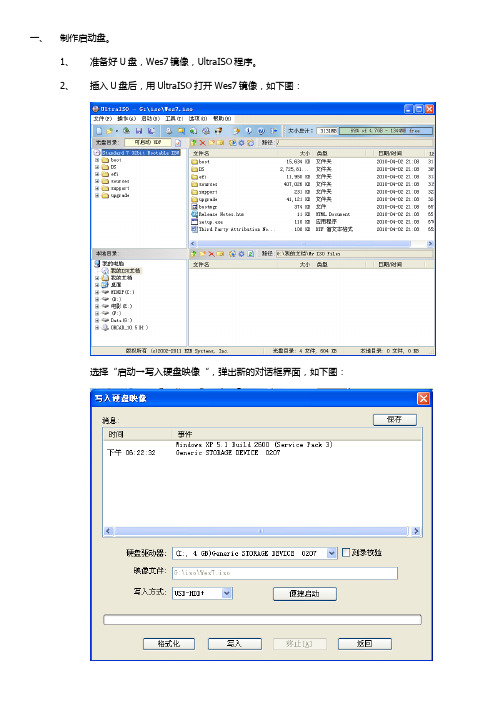This screenshot has width=496, height=702.
Task: Select the DS folder in image tree
Action: tap(110, 167)
